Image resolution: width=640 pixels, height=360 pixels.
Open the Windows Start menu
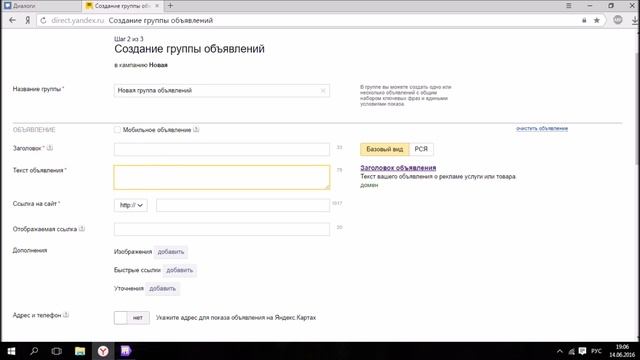click(x=11, y=351)
